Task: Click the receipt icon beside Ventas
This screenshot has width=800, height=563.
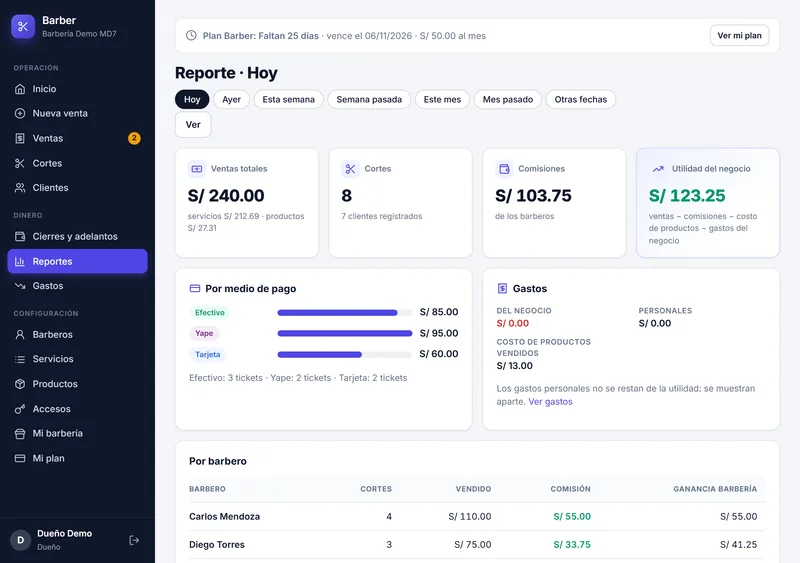Action: point(20,138)
